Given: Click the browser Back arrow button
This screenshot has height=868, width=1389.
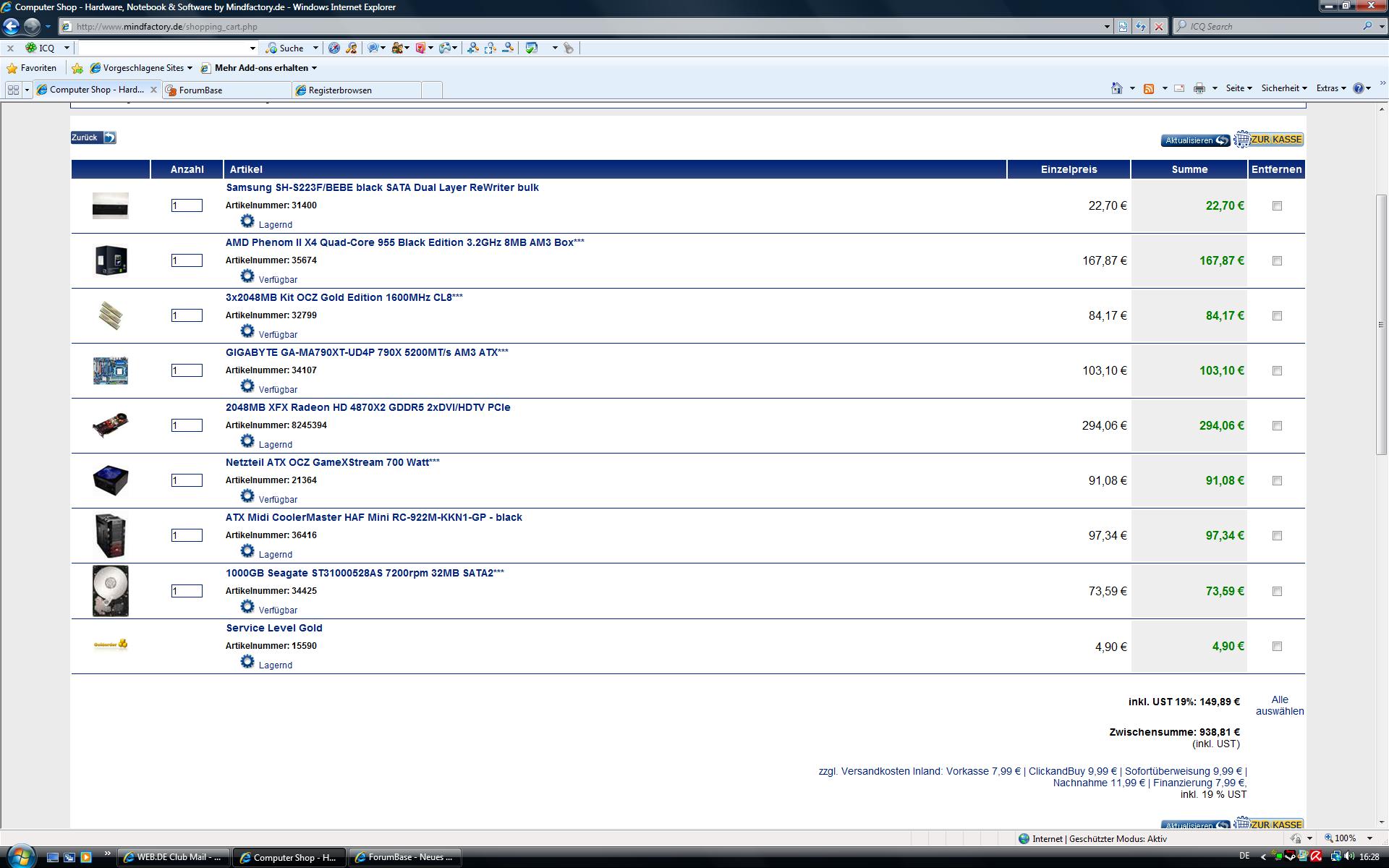Looking at the screenshot, I should [11, 27].
